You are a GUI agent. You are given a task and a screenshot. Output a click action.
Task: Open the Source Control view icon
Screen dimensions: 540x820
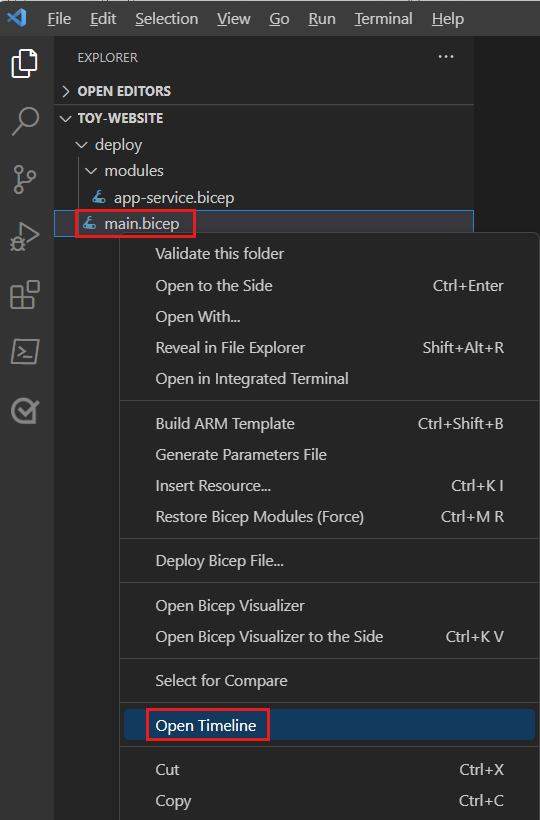pos(25,179)
